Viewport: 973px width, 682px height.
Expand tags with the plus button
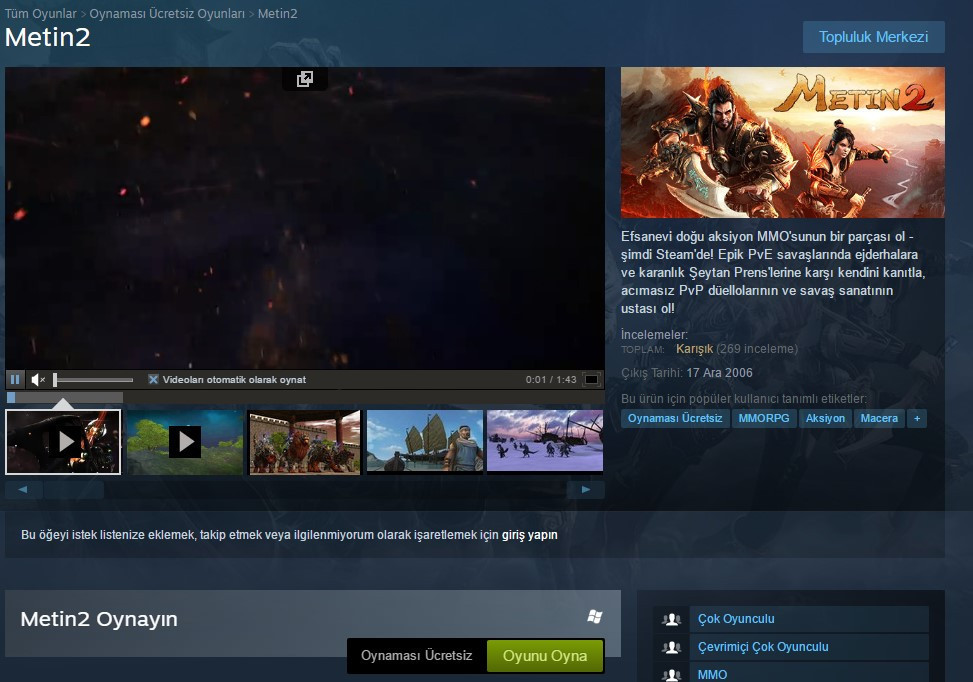coord(916,418)
